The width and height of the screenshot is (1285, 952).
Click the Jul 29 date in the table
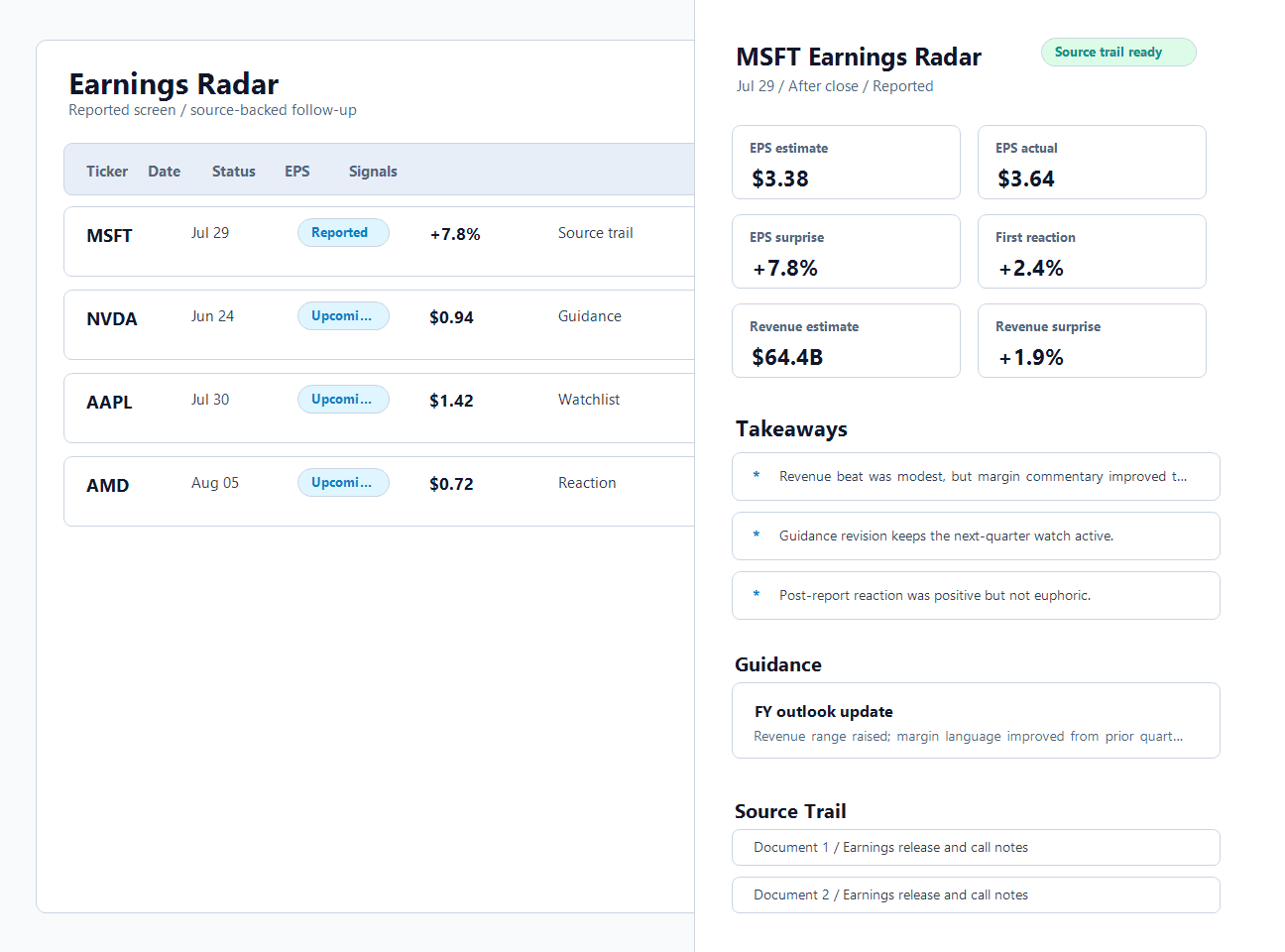(x=210, y=233)
